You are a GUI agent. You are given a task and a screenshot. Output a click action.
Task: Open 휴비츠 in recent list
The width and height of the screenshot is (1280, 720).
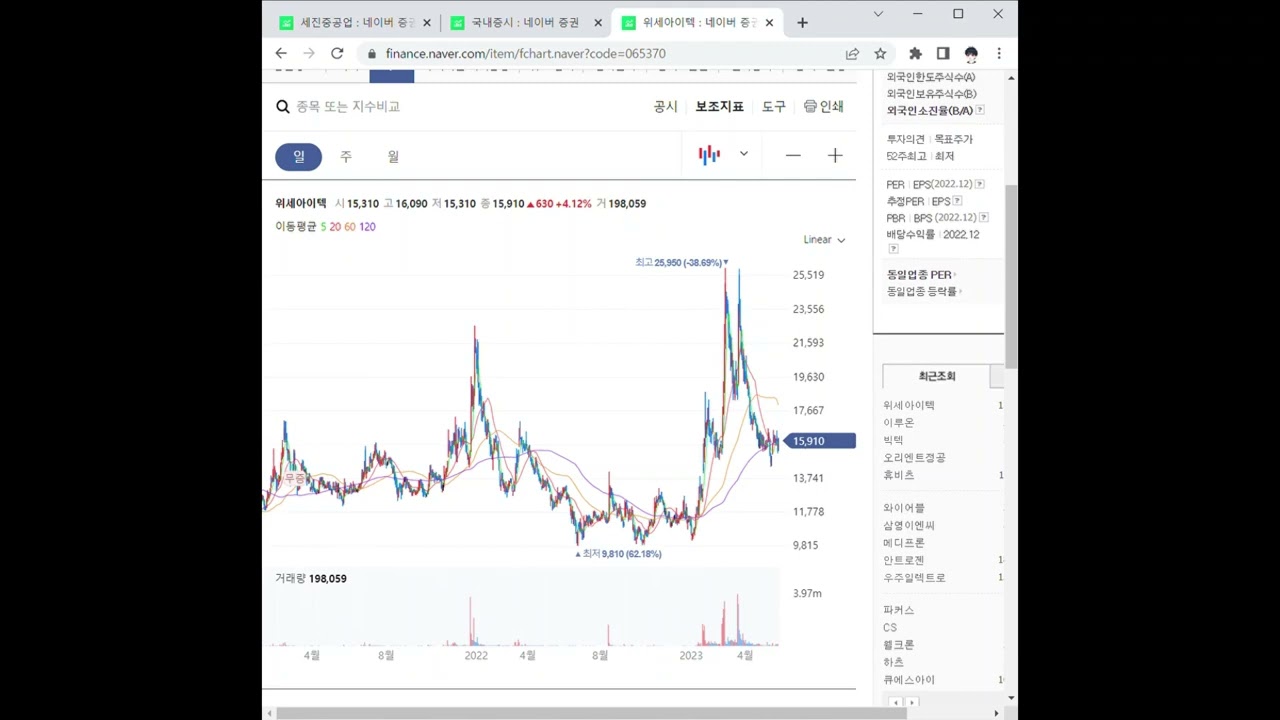coord(899,475)
